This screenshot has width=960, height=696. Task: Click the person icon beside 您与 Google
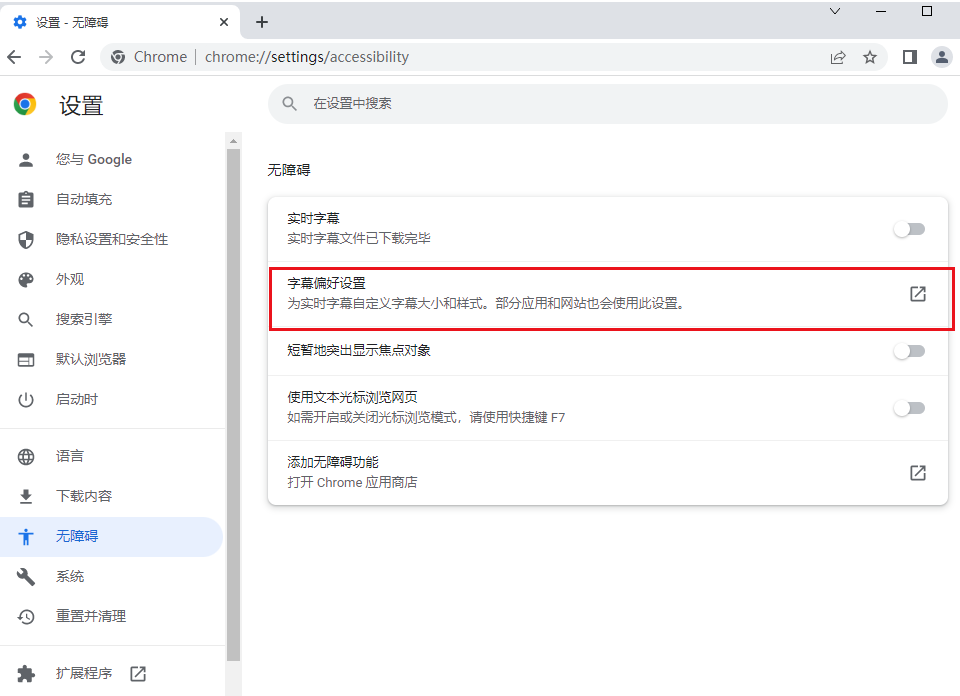point(26,160)
